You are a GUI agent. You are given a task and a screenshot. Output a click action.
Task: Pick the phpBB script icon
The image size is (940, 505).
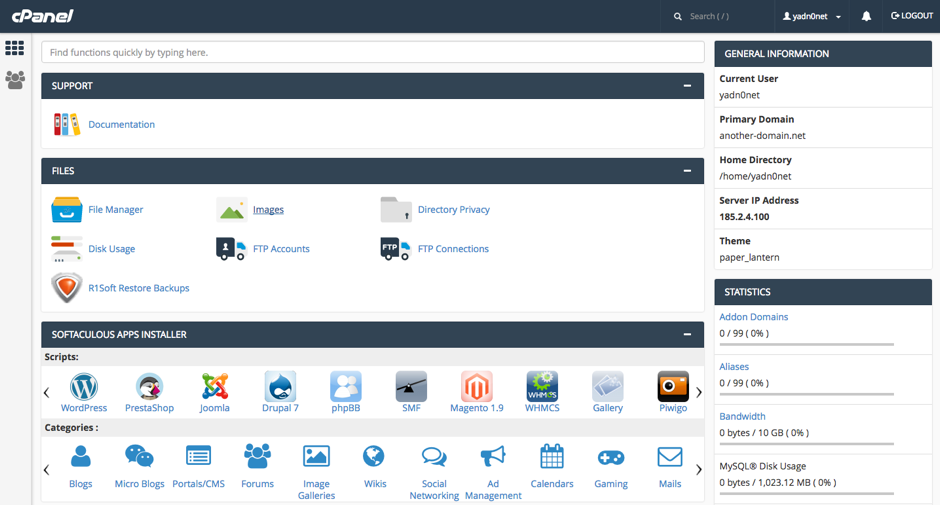[x=346, y=387]
